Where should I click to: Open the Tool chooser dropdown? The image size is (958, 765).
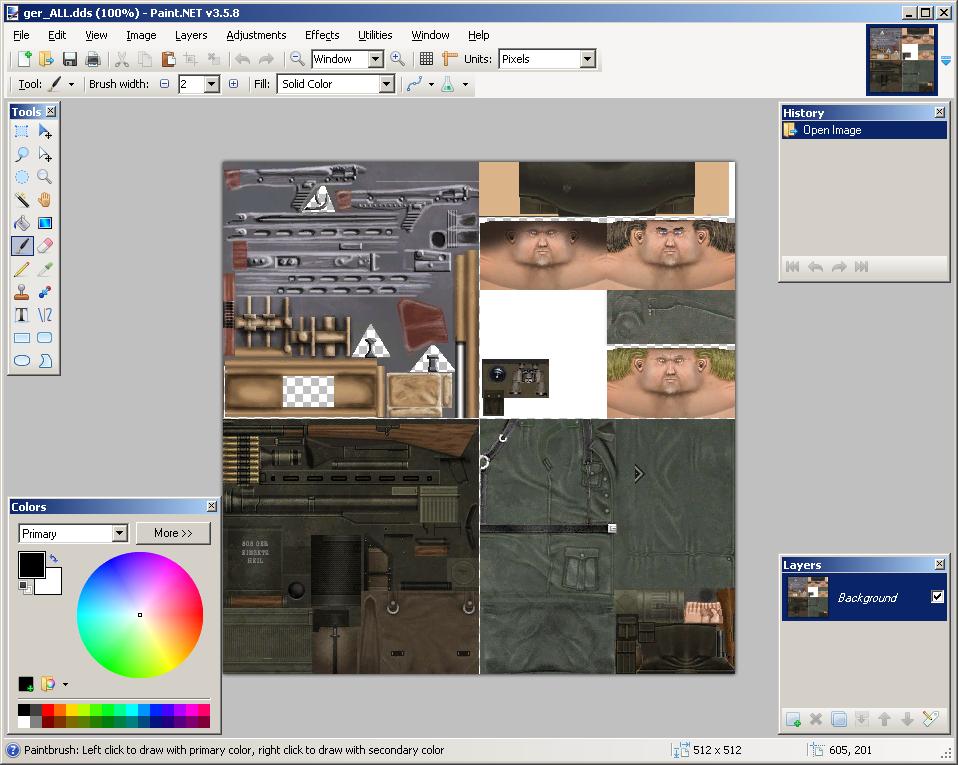(71, 84)
